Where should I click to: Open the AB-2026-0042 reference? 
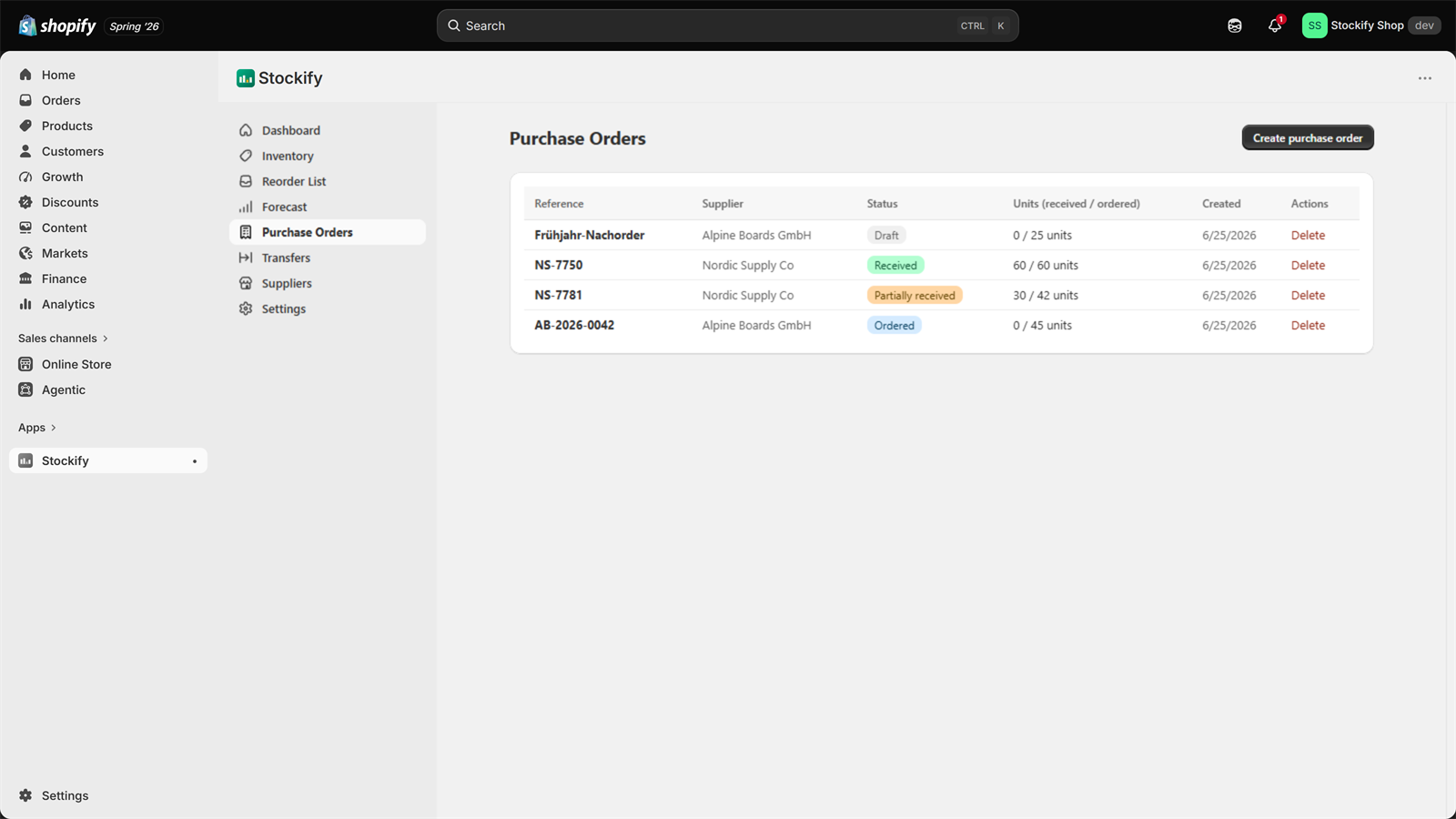click(574, 325)
